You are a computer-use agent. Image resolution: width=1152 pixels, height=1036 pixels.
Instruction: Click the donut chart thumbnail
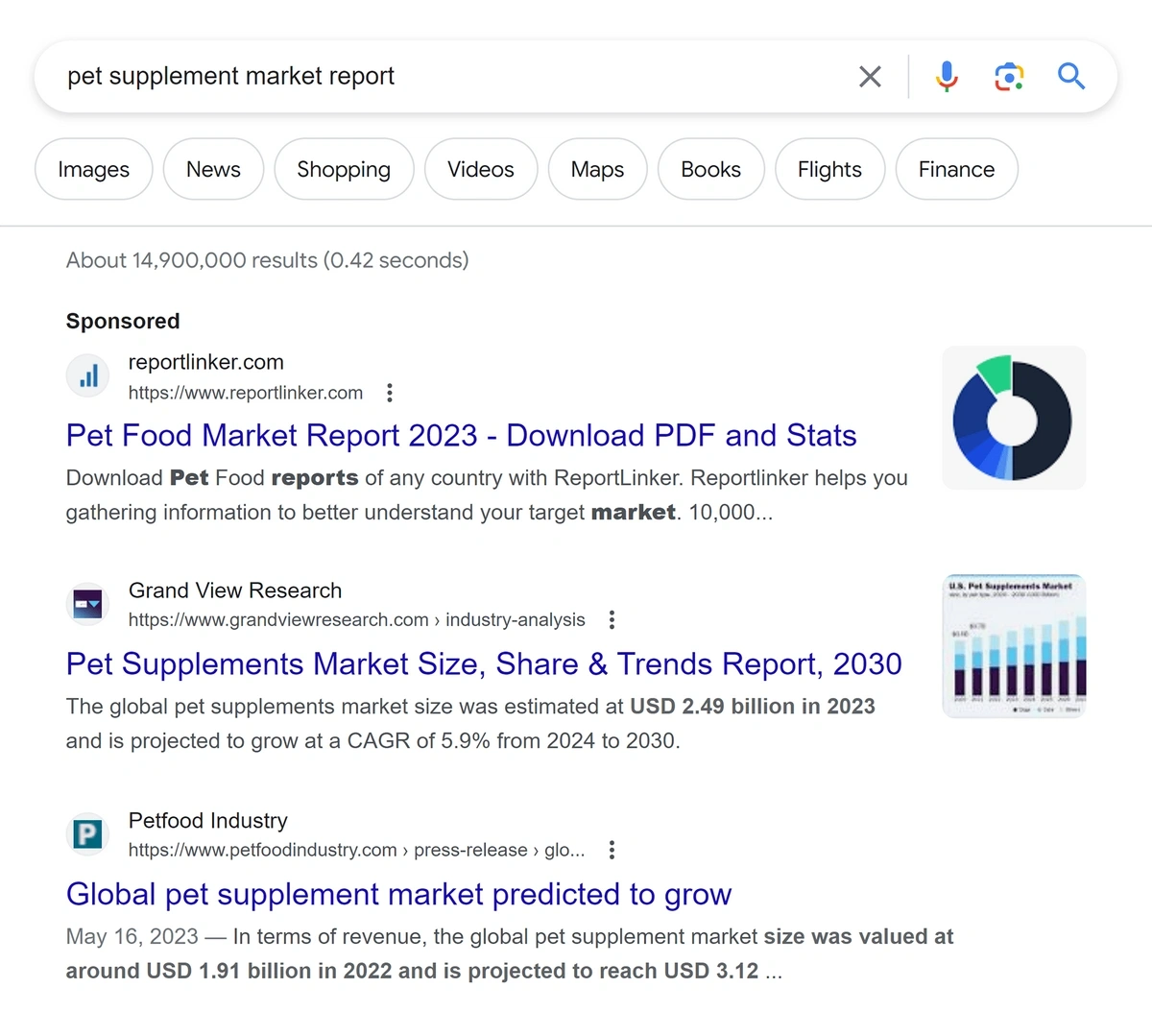[1014, 418]
